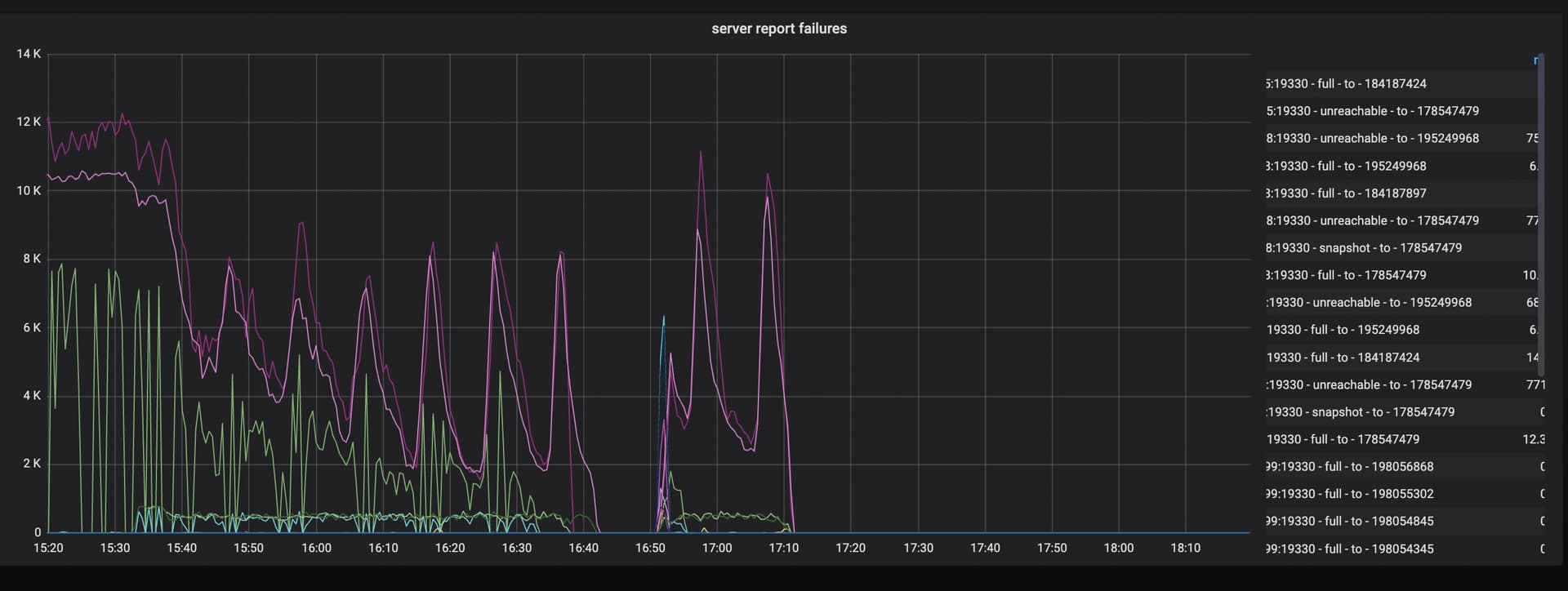Click the '2 K' y-axis label
Image resolution: width=1568 pixels, height=591 pixels.
pos(32,464)
